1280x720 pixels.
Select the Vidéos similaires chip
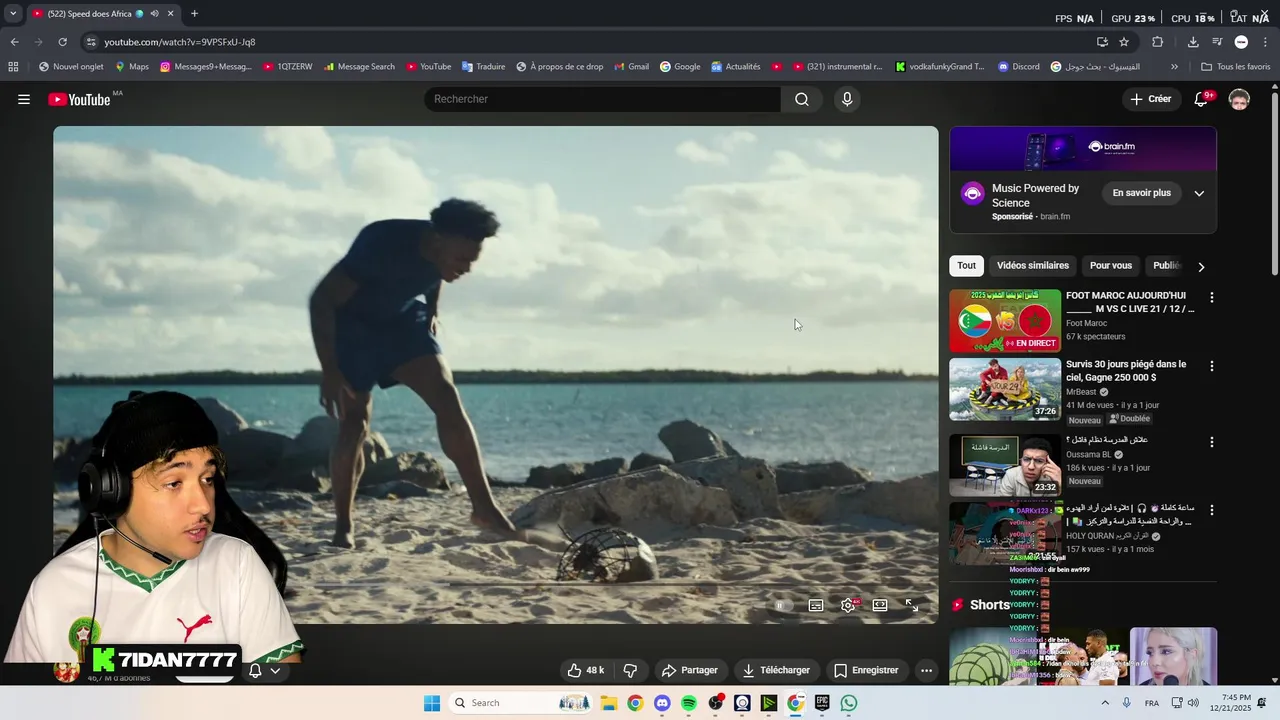click(1033, 265)
